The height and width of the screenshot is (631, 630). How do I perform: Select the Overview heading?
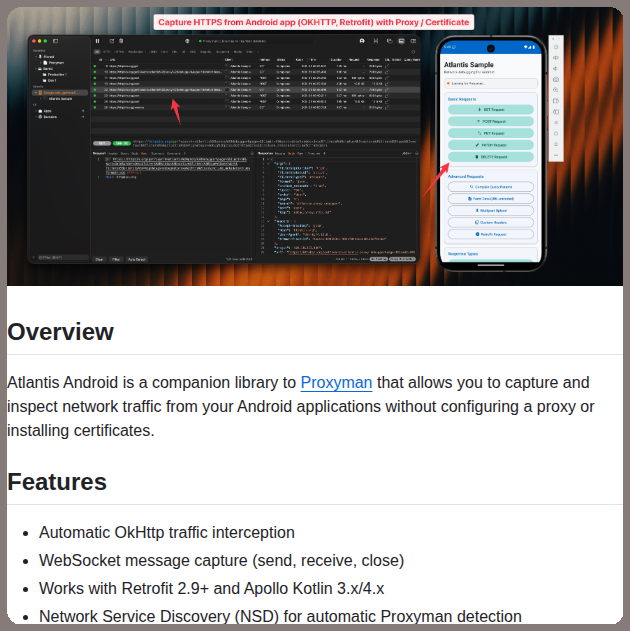coord(60,332)
